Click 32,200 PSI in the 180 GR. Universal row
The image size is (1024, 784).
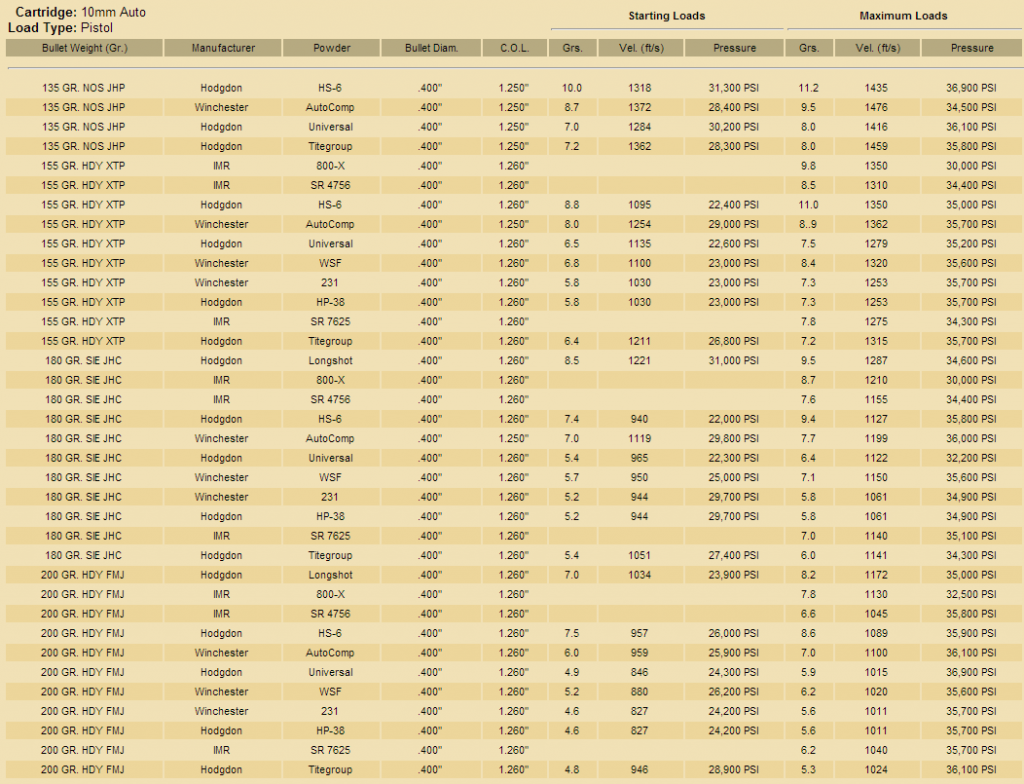[971, 458]
